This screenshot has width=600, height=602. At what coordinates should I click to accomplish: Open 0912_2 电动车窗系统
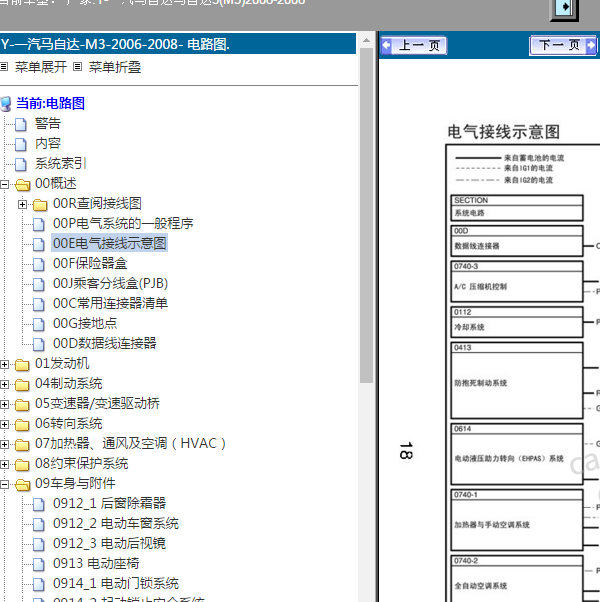[116, 523]
